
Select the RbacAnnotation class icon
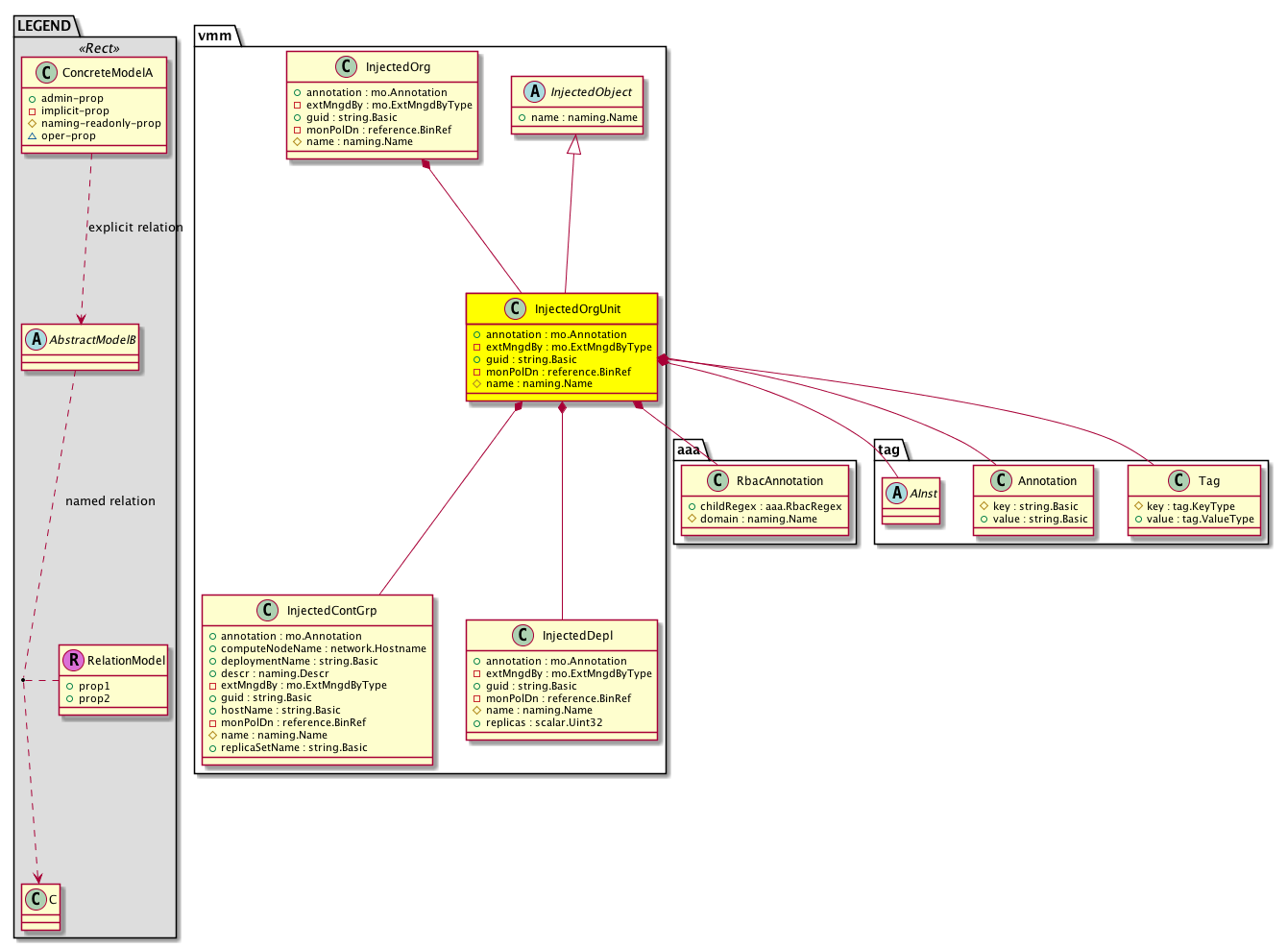717,481
